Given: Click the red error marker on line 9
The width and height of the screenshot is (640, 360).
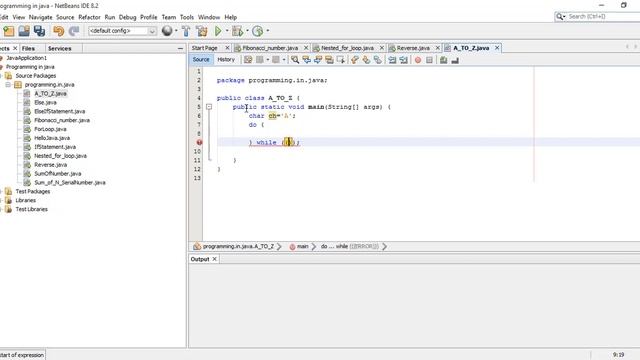Looking at the screenshot, I should (199, 142).
